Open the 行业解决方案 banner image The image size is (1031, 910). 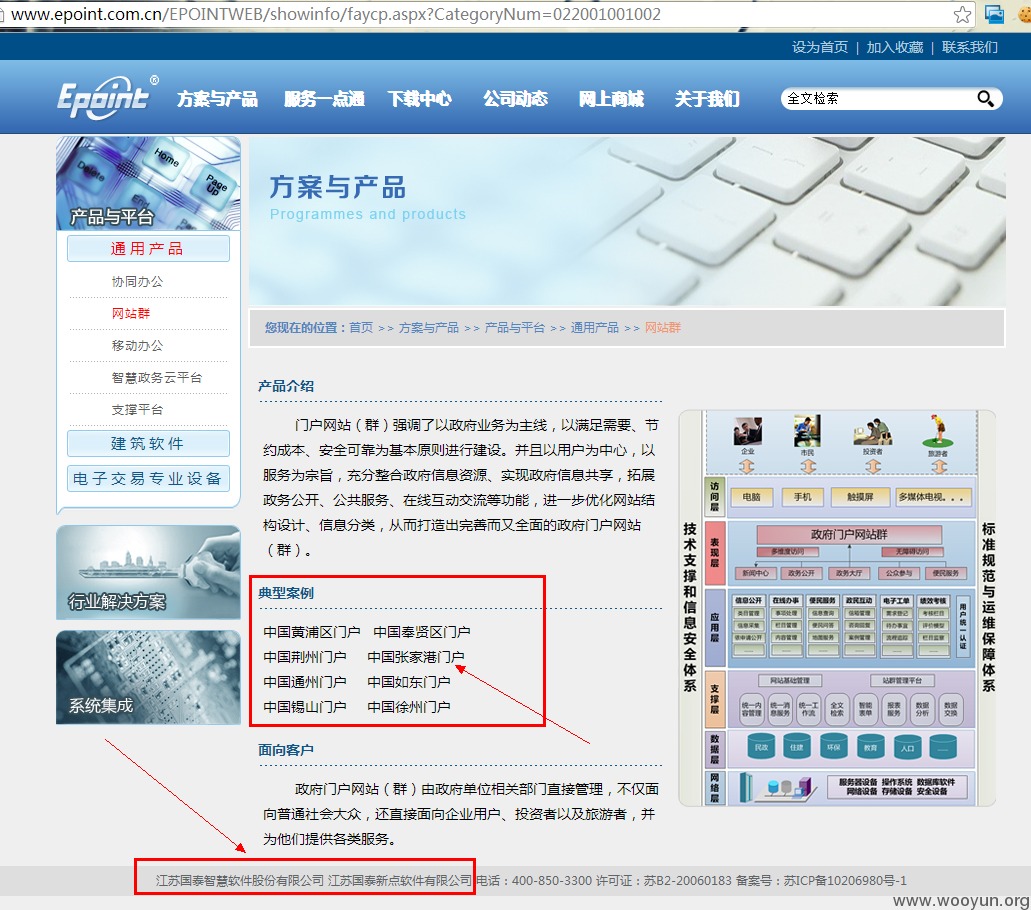148,572
